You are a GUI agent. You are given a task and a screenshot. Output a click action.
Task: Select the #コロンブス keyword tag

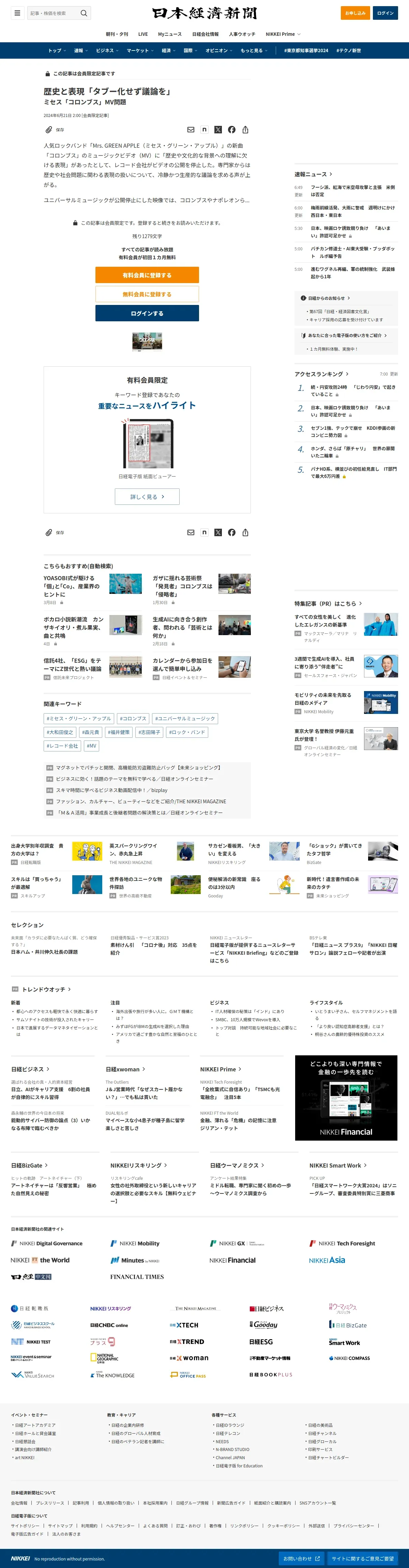click(133, 719)
